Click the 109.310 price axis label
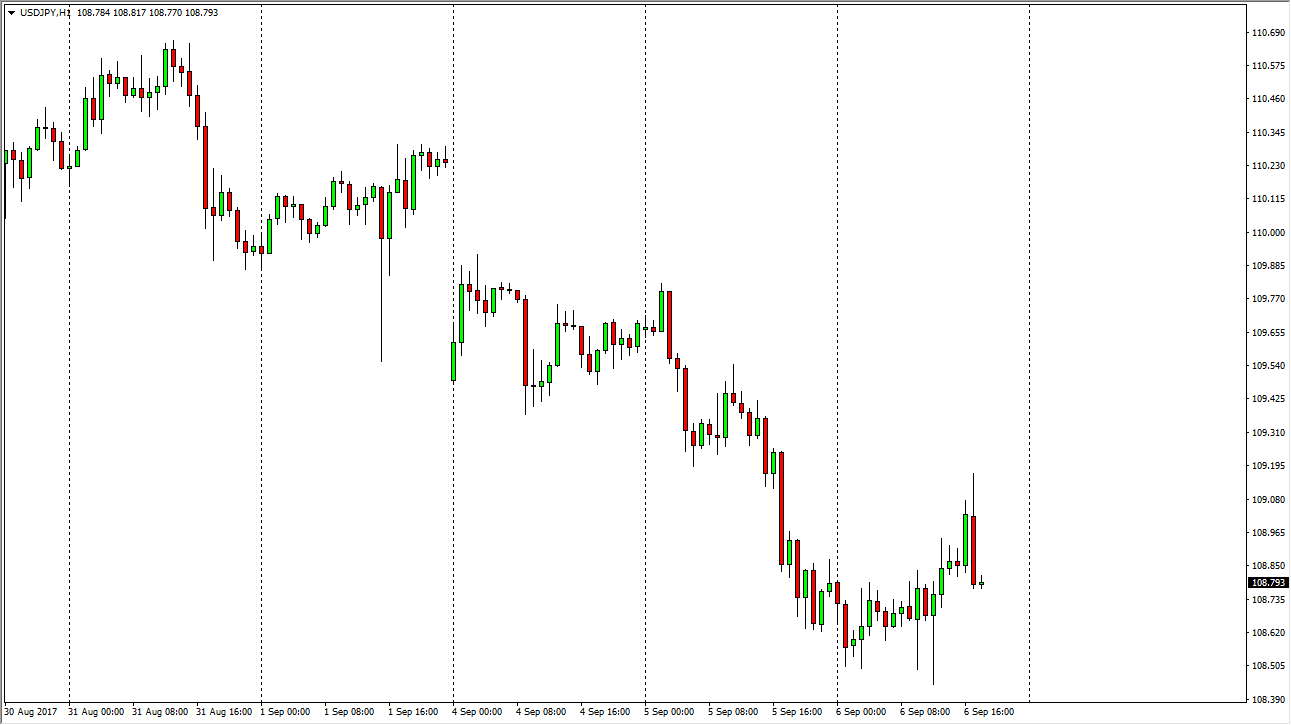This screenshot has height=725, width=1291. [1267, 433]
